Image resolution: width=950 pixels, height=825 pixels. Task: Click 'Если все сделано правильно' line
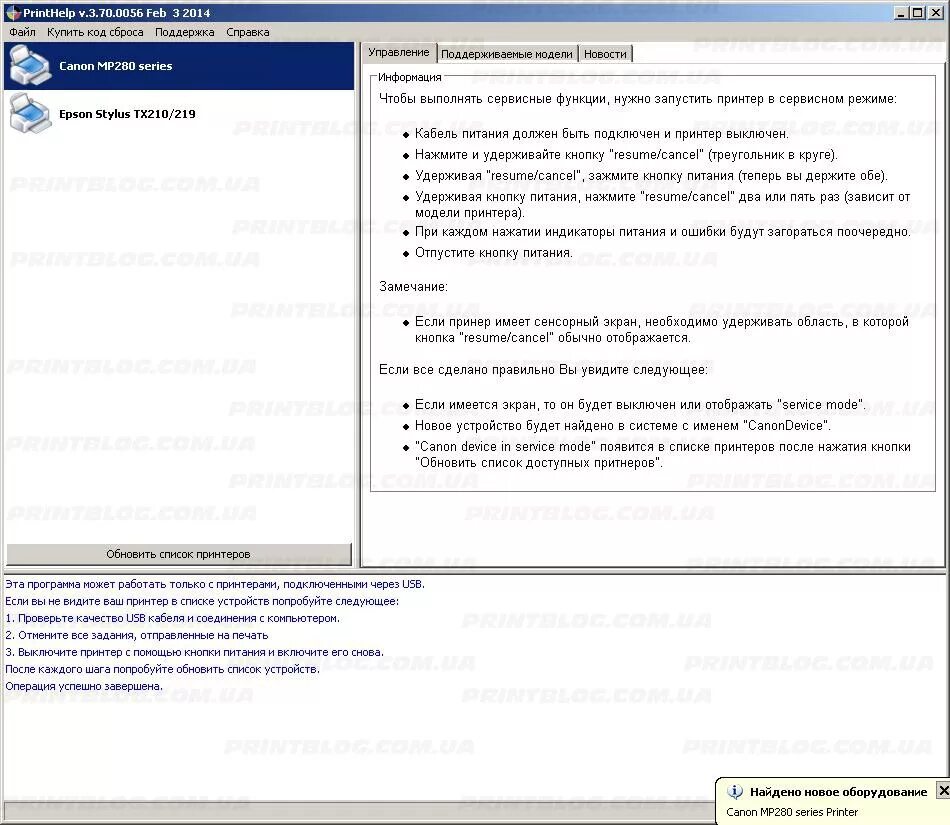coord(543,369)
